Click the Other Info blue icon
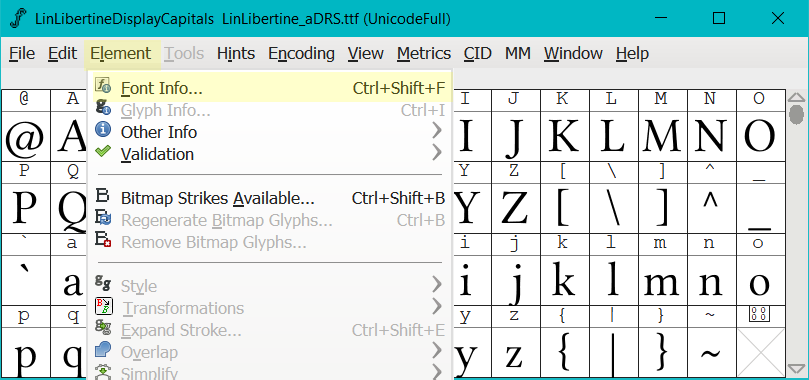Viewport: 809px width, 380px height. (x=103, y=130)
